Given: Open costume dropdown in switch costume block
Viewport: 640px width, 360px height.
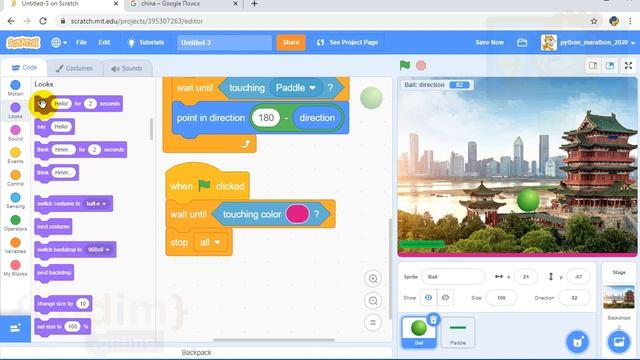Looking at the screenshot, I should (96, 204).
